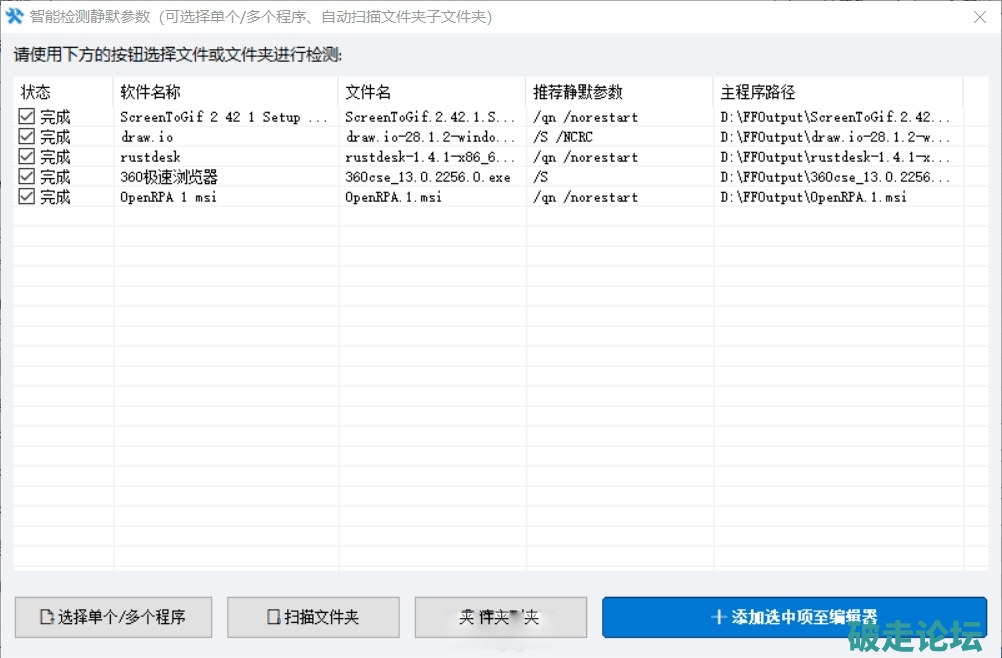Sort by the 状态 column header
Image resolution: width=1002 pixels, height=658 pixels.
(36, 92)
